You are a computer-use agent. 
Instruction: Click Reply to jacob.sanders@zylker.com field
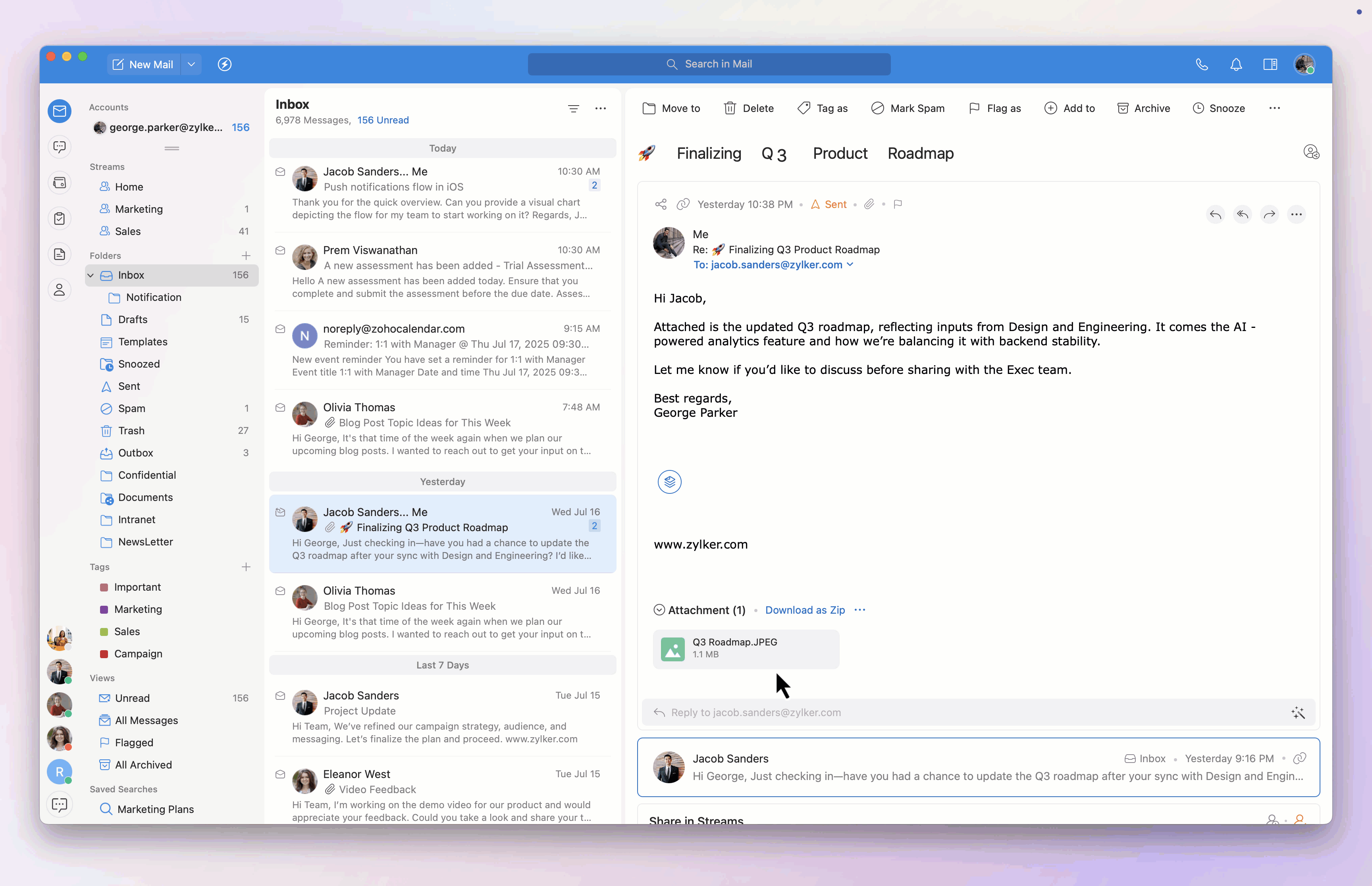[978, 713]
